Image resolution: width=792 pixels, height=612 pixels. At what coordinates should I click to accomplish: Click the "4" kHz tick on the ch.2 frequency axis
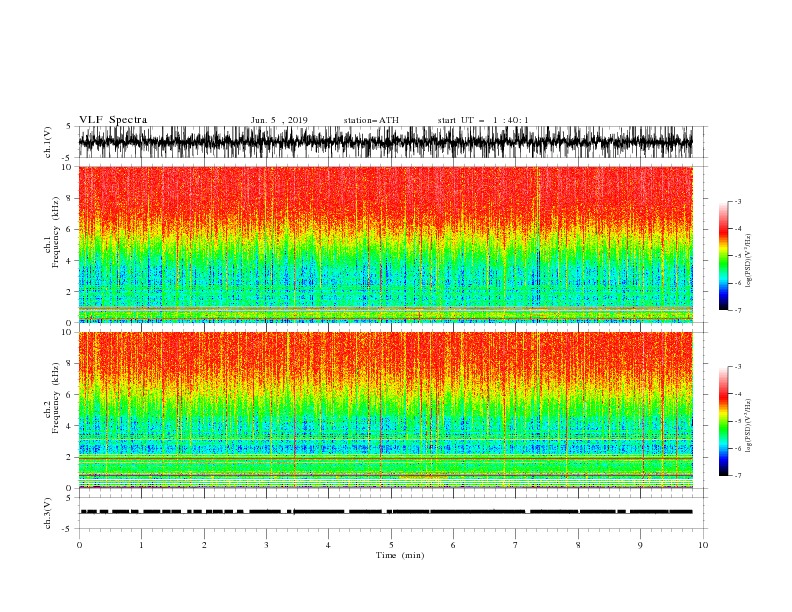pos(69,426)
